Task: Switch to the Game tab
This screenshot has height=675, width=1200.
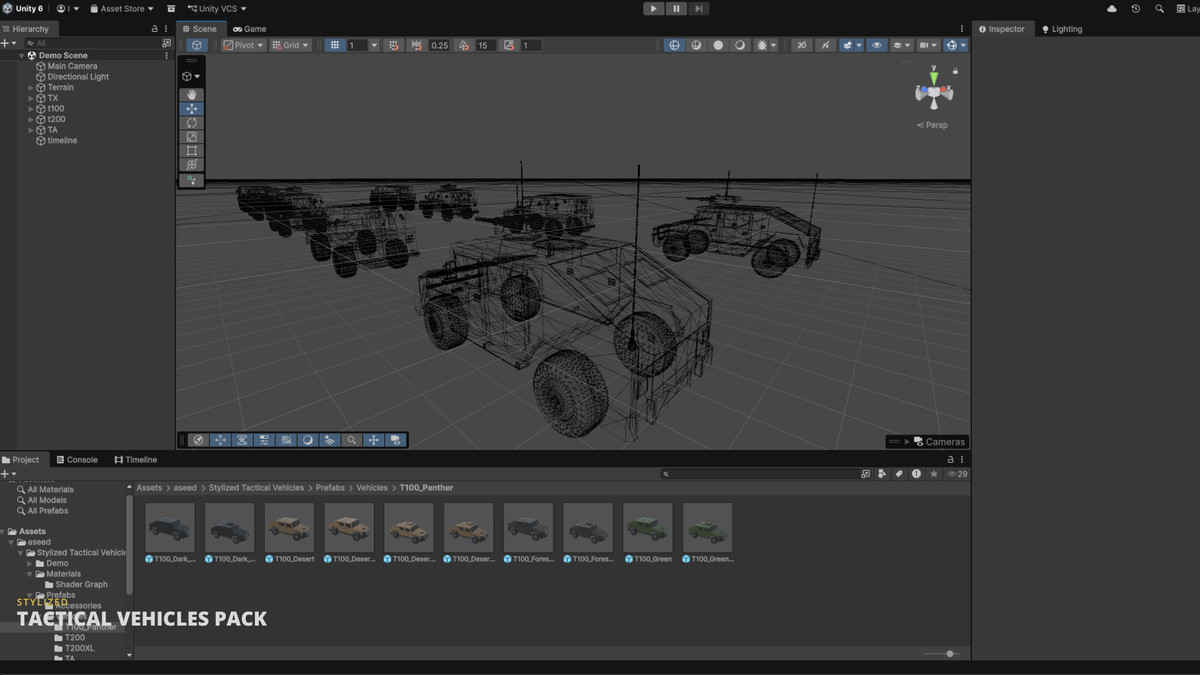Action: click(250, 29)
